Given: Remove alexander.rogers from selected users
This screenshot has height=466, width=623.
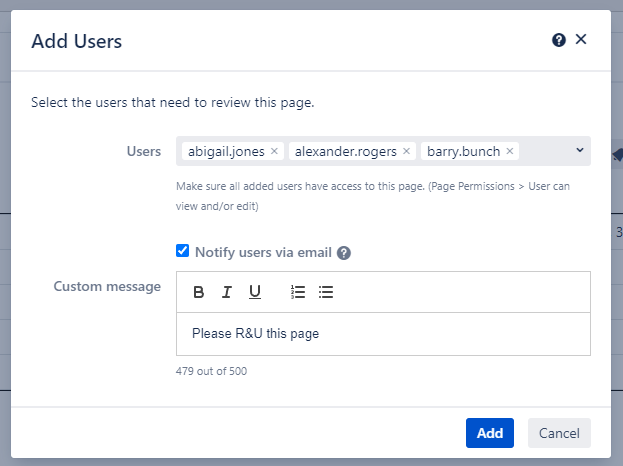Looking at the screenshot, I should coord(407,151).
